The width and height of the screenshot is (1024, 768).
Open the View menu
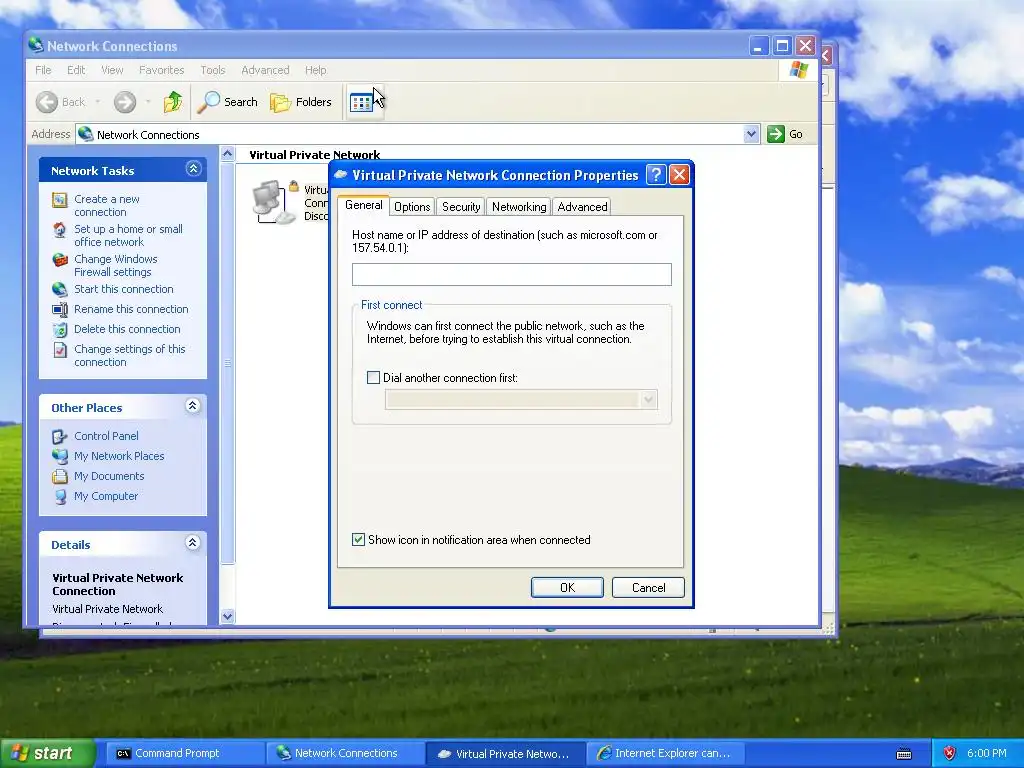tap(112, 70)
